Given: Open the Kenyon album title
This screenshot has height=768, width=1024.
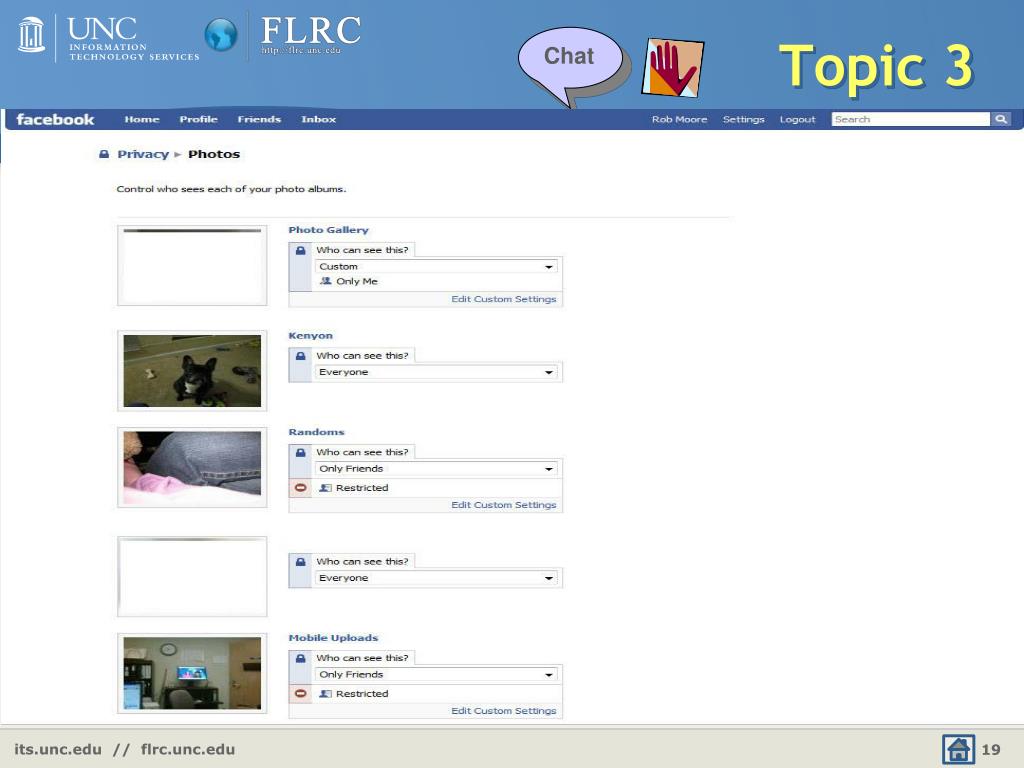Looking at the screenshot, I should [310, 335].
